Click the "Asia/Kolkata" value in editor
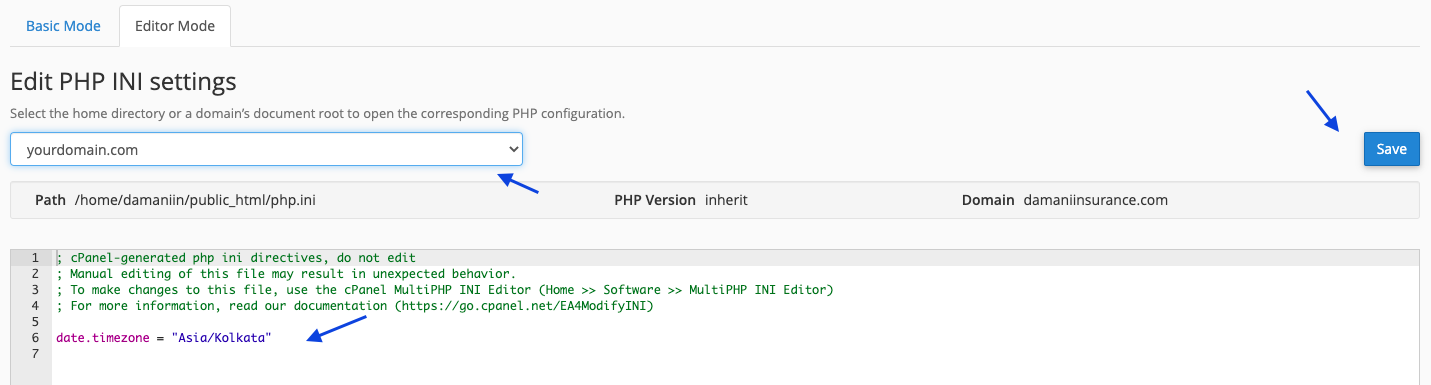1431x385 pixels. coord(222,338)
